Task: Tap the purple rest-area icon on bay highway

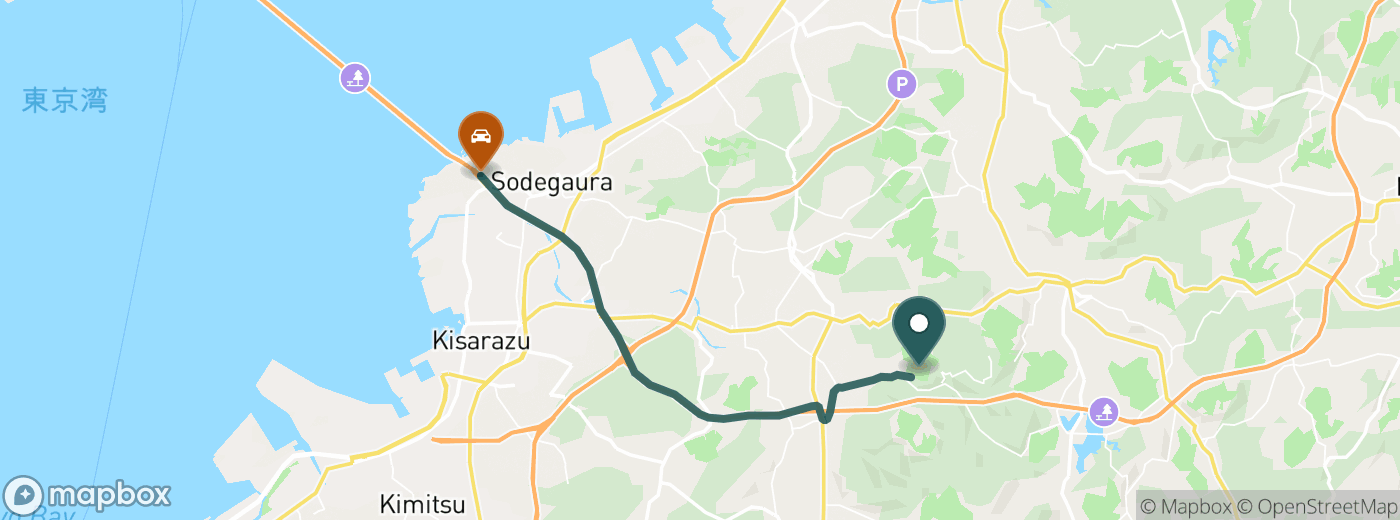Action: pos(354,77)
